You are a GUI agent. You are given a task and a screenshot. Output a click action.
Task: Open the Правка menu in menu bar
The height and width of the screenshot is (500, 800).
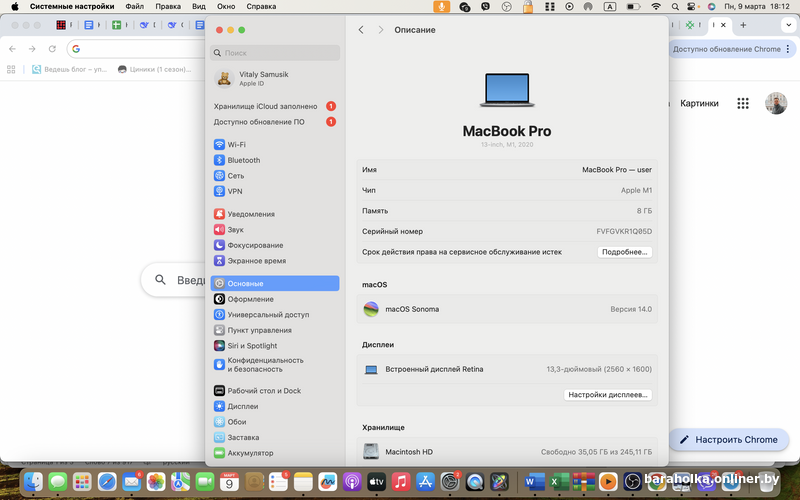[x=168, y=6]
